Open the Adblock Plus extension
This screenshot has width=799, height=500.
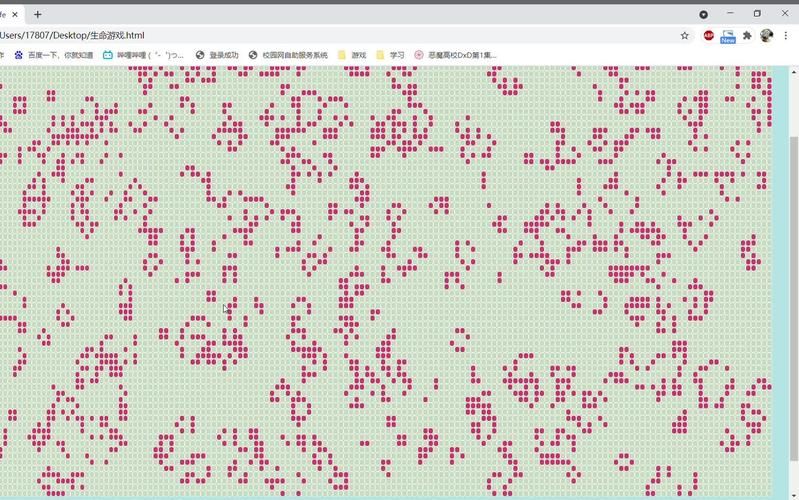(709, 35)
